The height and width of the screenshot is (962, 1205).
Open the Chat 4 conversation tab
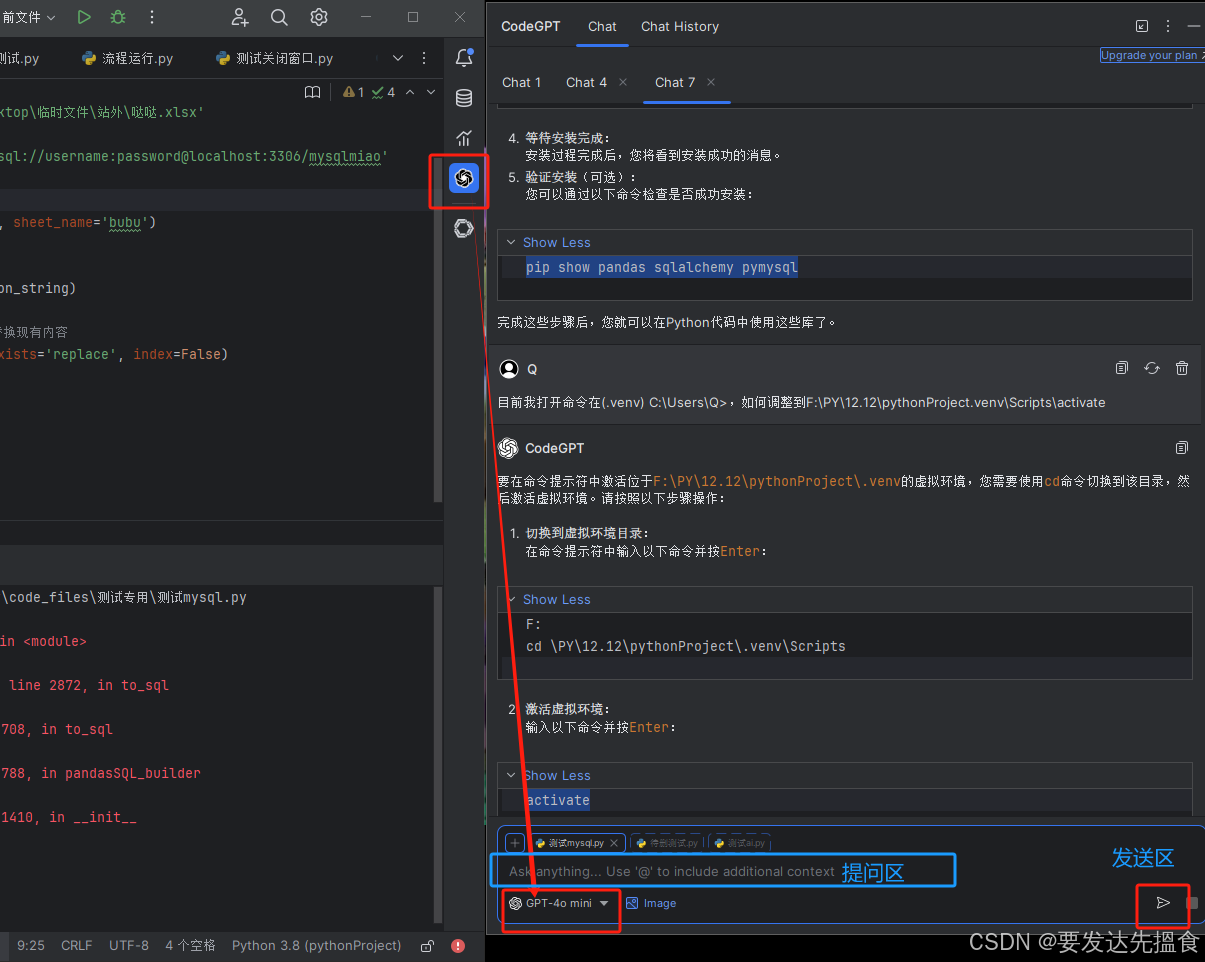point(586,82)
